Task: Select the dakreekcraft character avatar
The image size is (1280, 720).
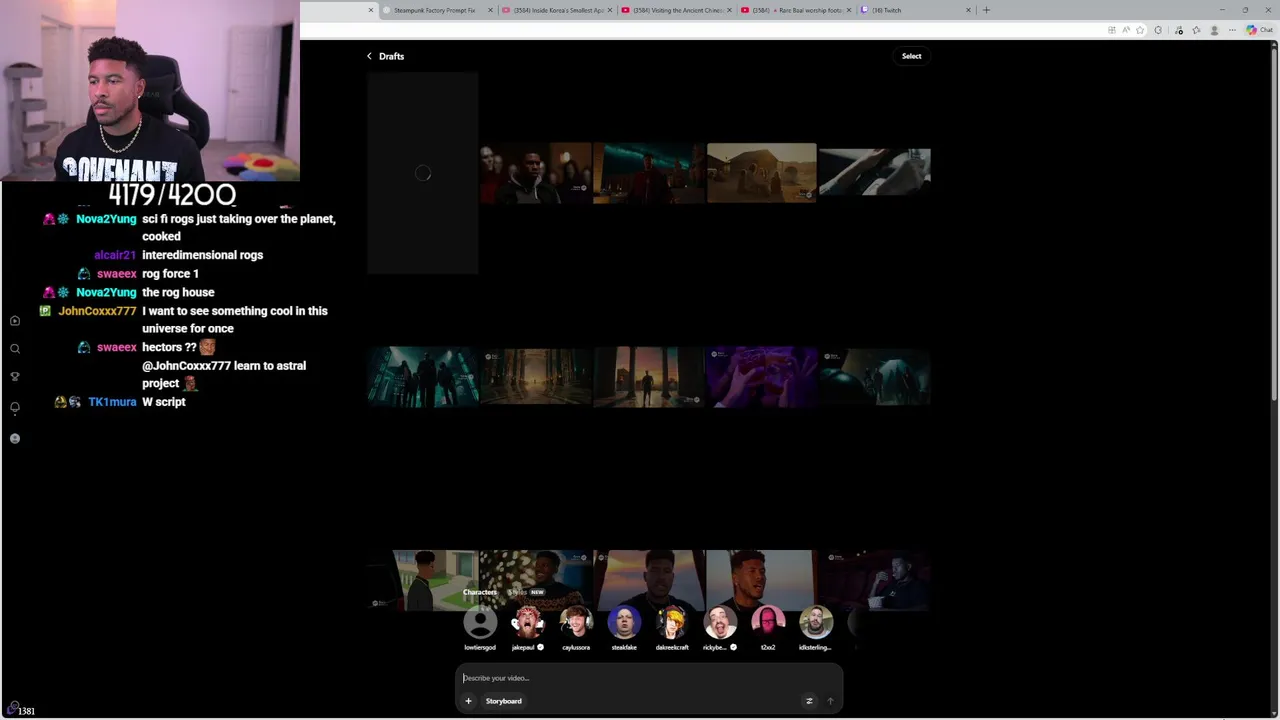Action: point(672,623)
